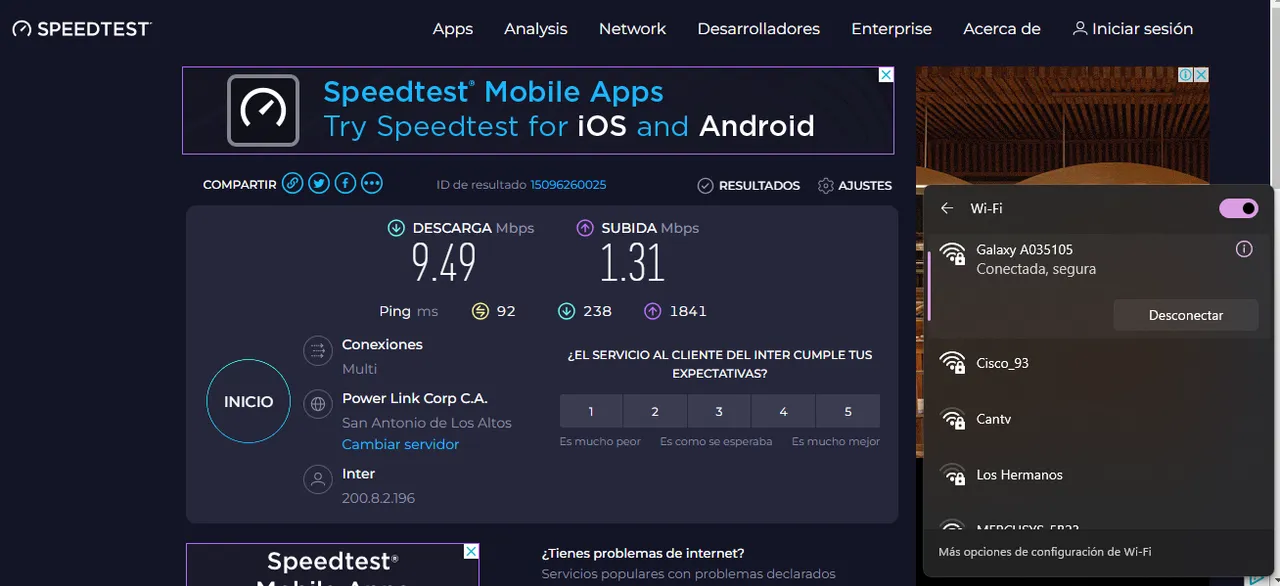Close the bottom-left Speedtest ad
1280x586 pixels.
pos(471,551)
